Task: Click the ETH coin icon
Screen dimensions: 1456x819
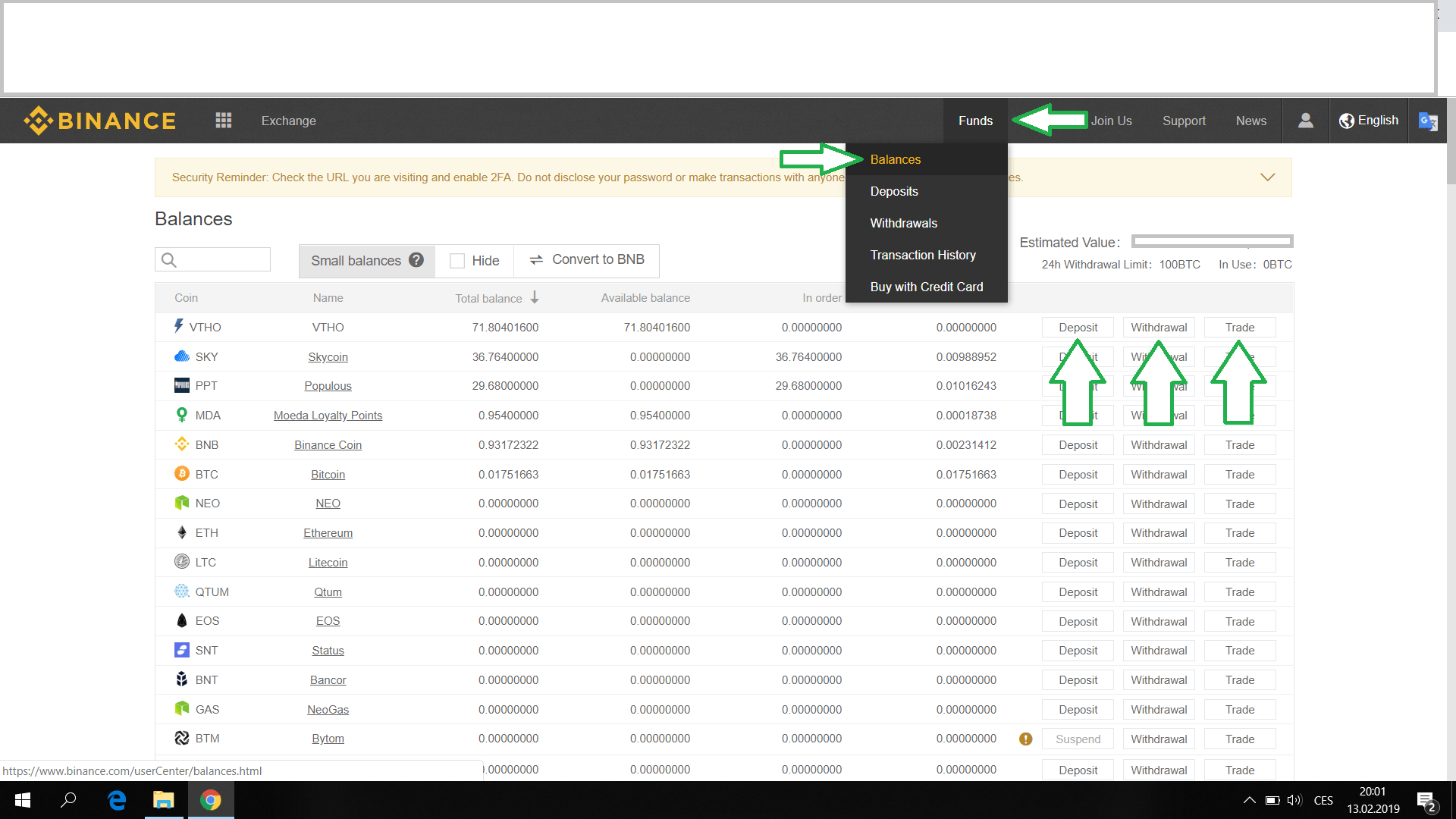Action: point(182,532)
